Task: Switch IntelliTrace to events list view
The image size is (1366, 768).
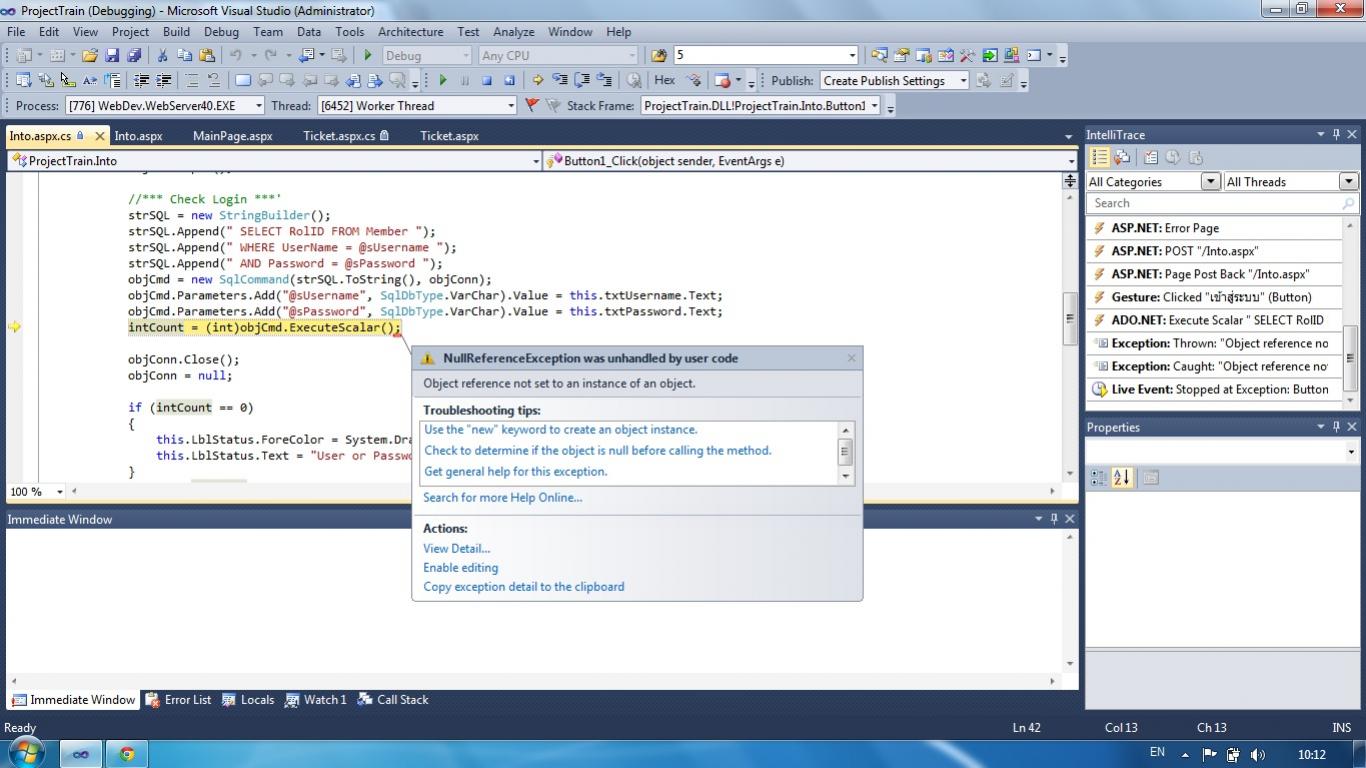Action: tap(1100, 157)
